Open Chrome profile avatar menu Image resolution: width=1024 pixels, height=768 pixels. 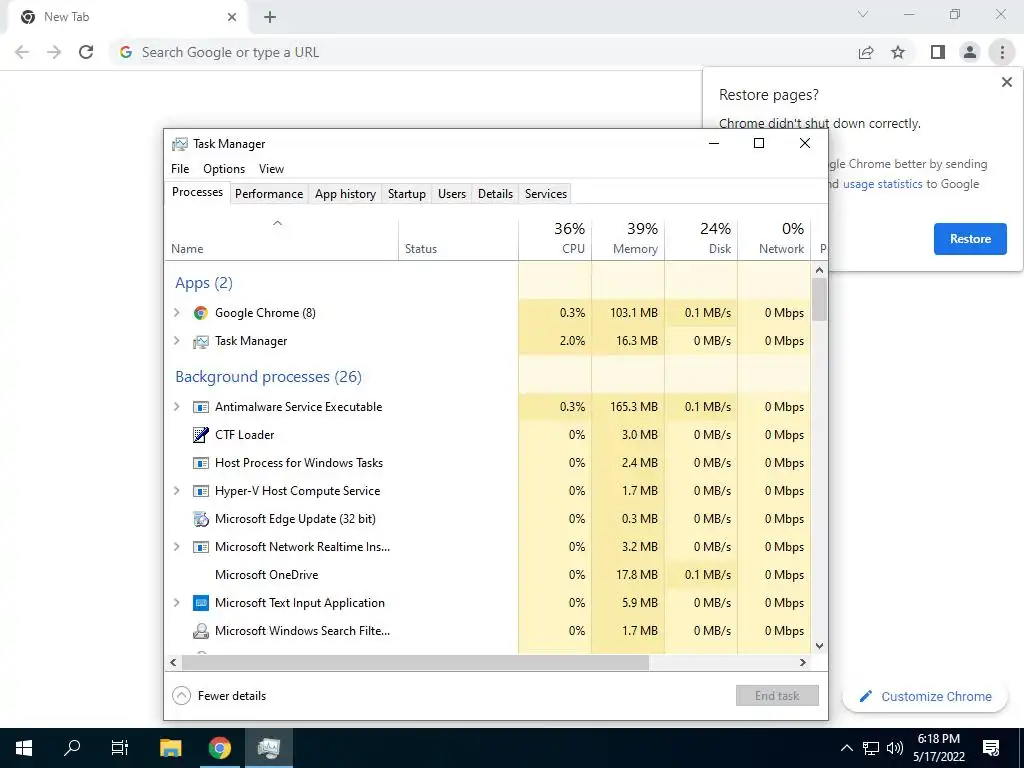coord(970,52)
